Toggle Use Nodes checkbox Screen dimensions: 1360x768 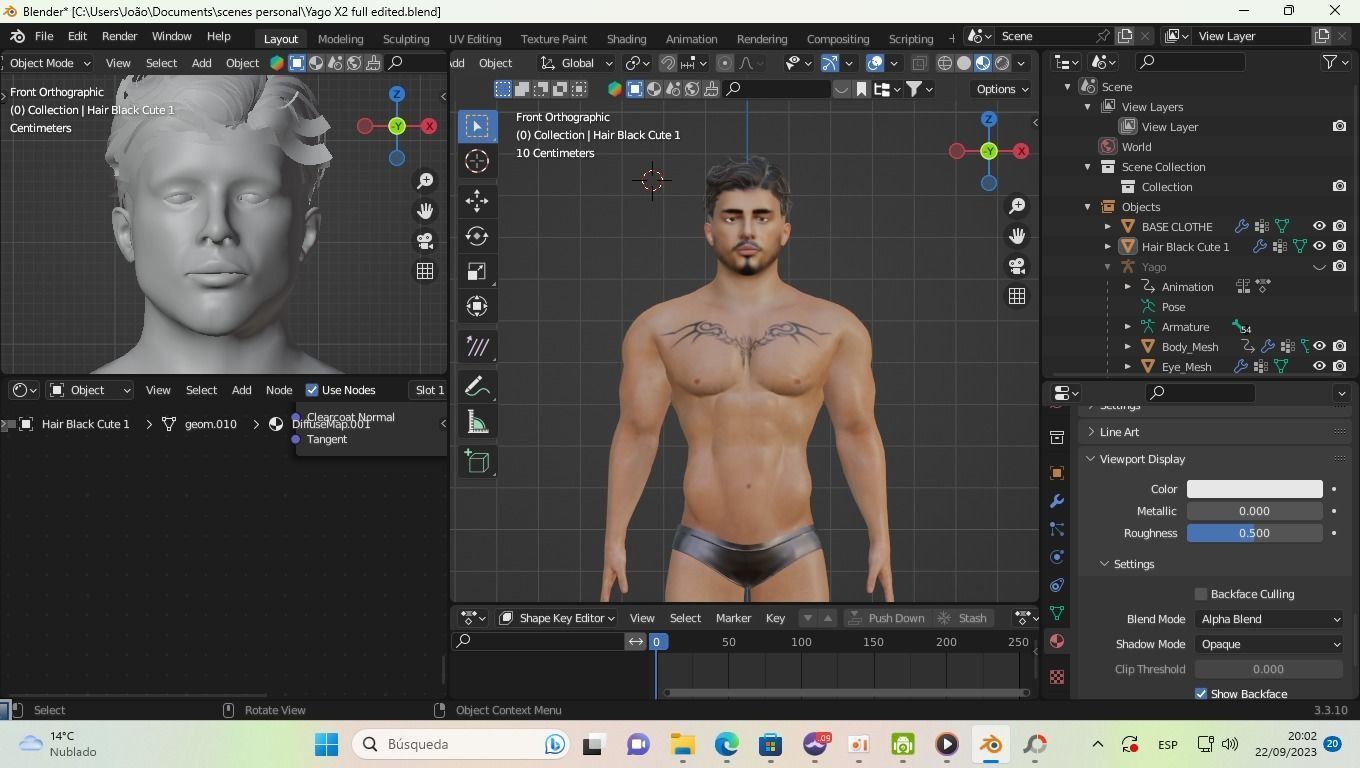coord(312,390)
